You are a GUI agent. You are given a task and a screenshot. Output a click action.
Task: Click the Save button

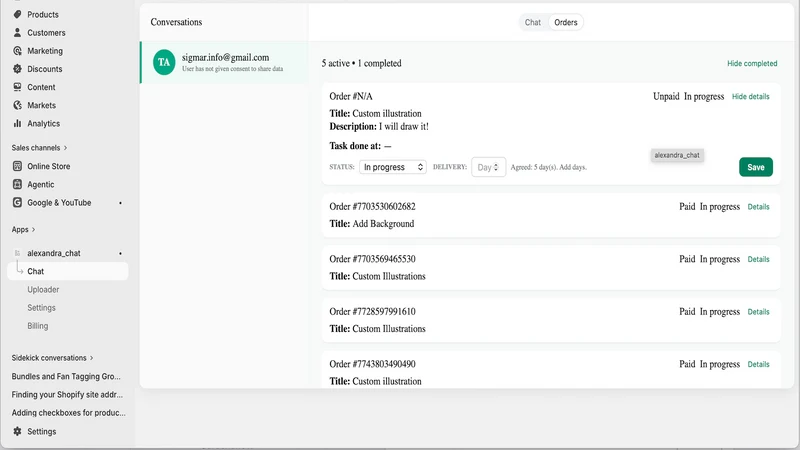(x=756, y=167)
